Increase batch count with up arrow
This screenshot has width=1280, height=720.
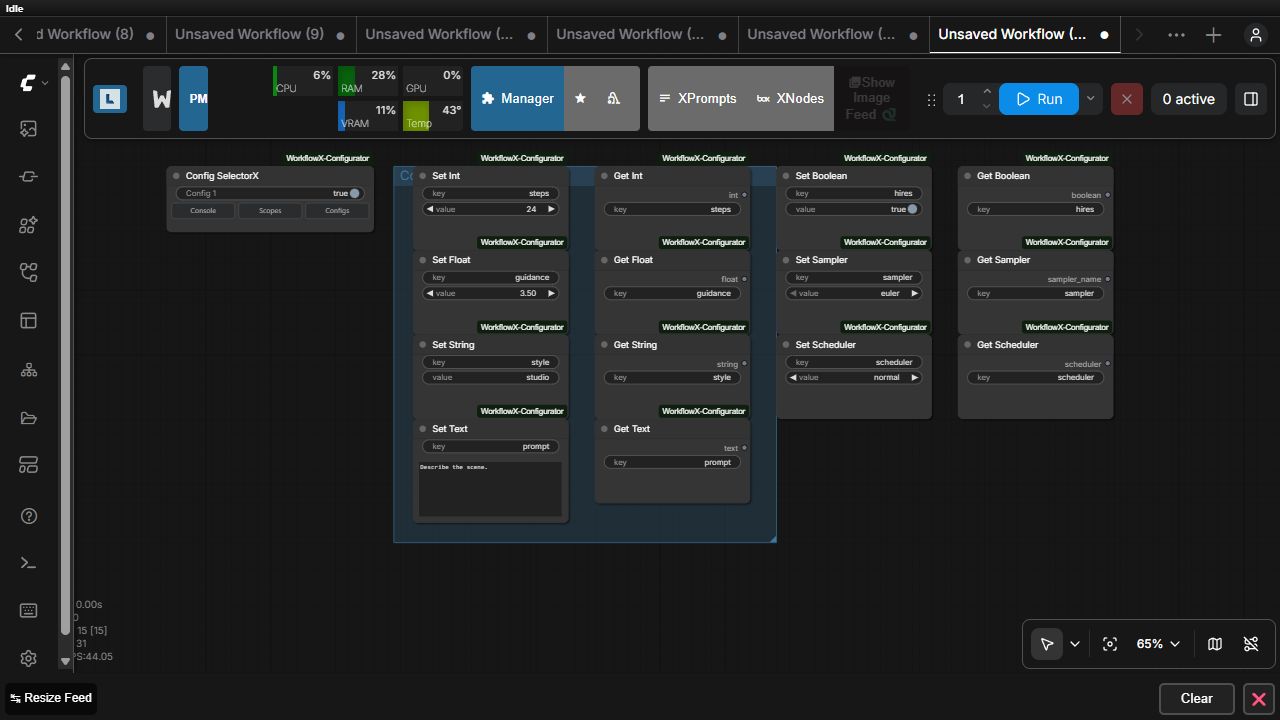click(x=987, y=91)
